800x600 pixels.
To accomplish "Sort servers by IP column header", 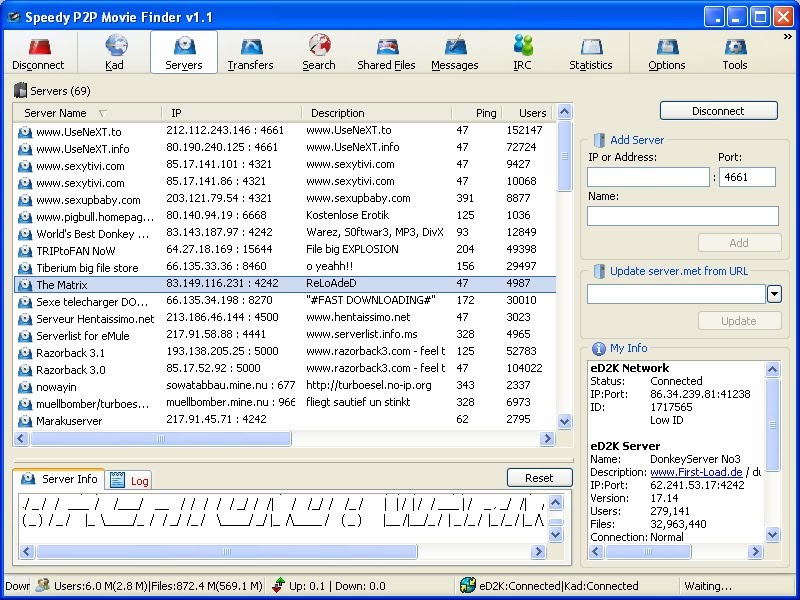I will 232,113.
